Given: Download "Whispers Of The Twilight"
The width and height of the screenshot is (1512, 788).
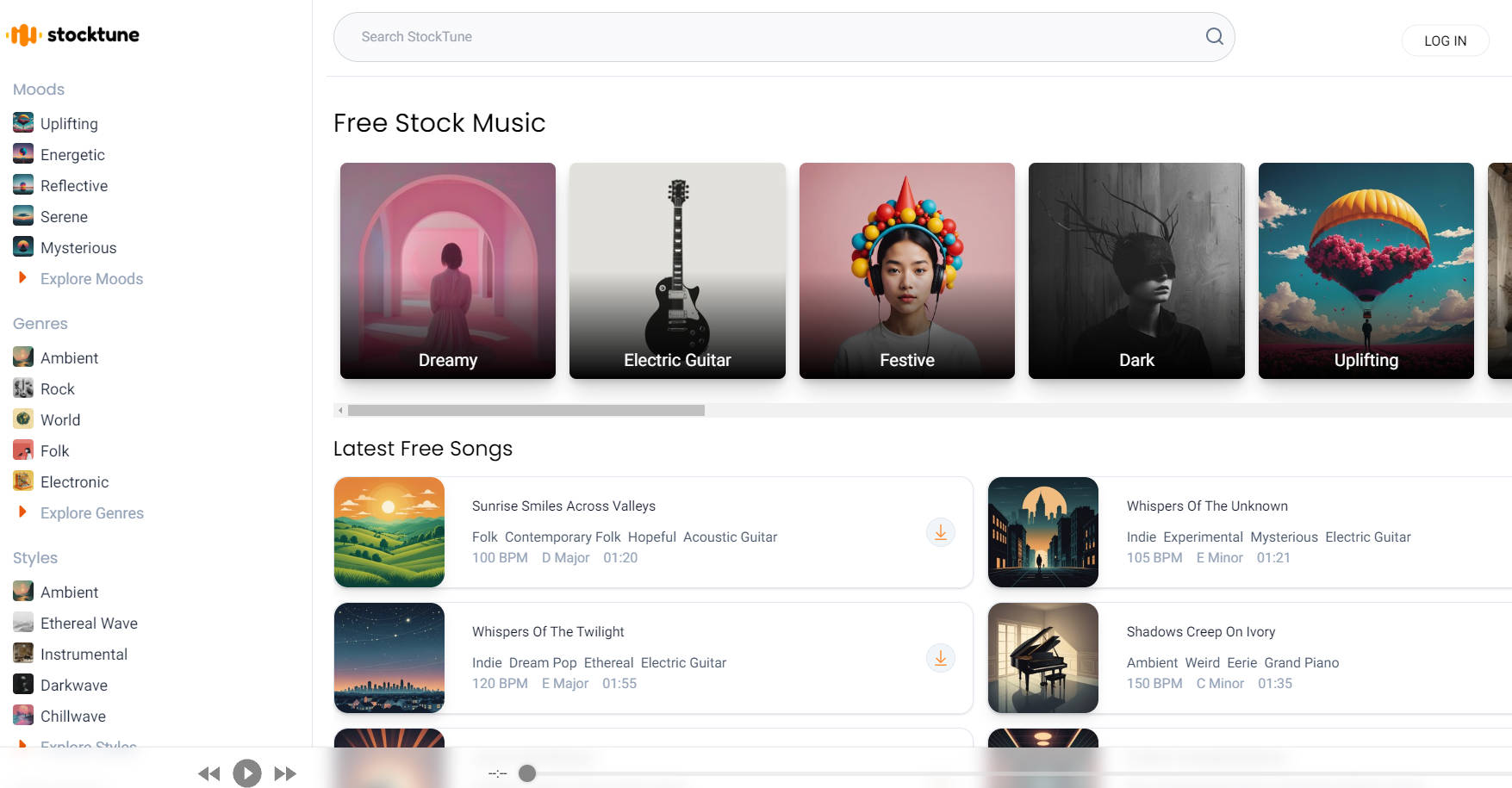Looking at the screenshot, I should pos(940,658).
